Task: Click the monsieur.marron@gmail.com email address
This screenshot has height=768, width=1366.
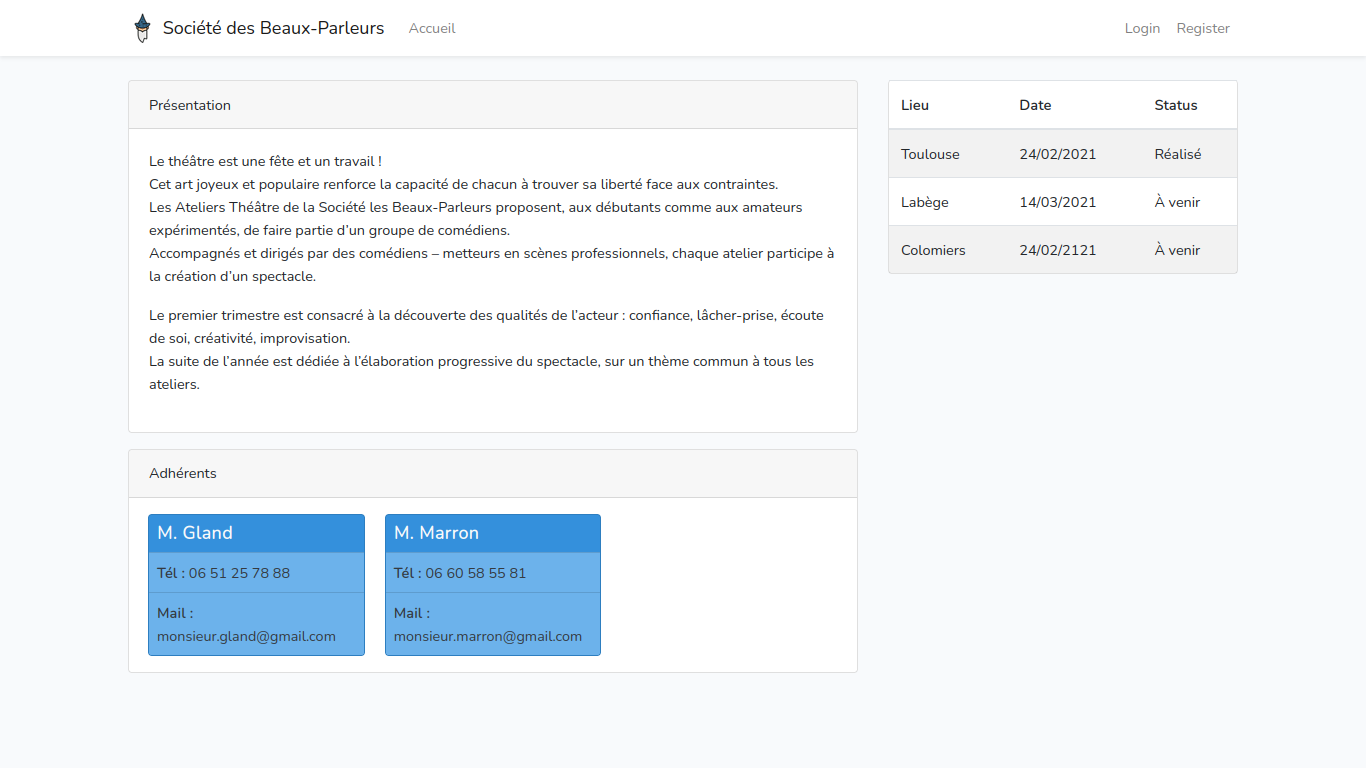Action: tap(488, 636)
